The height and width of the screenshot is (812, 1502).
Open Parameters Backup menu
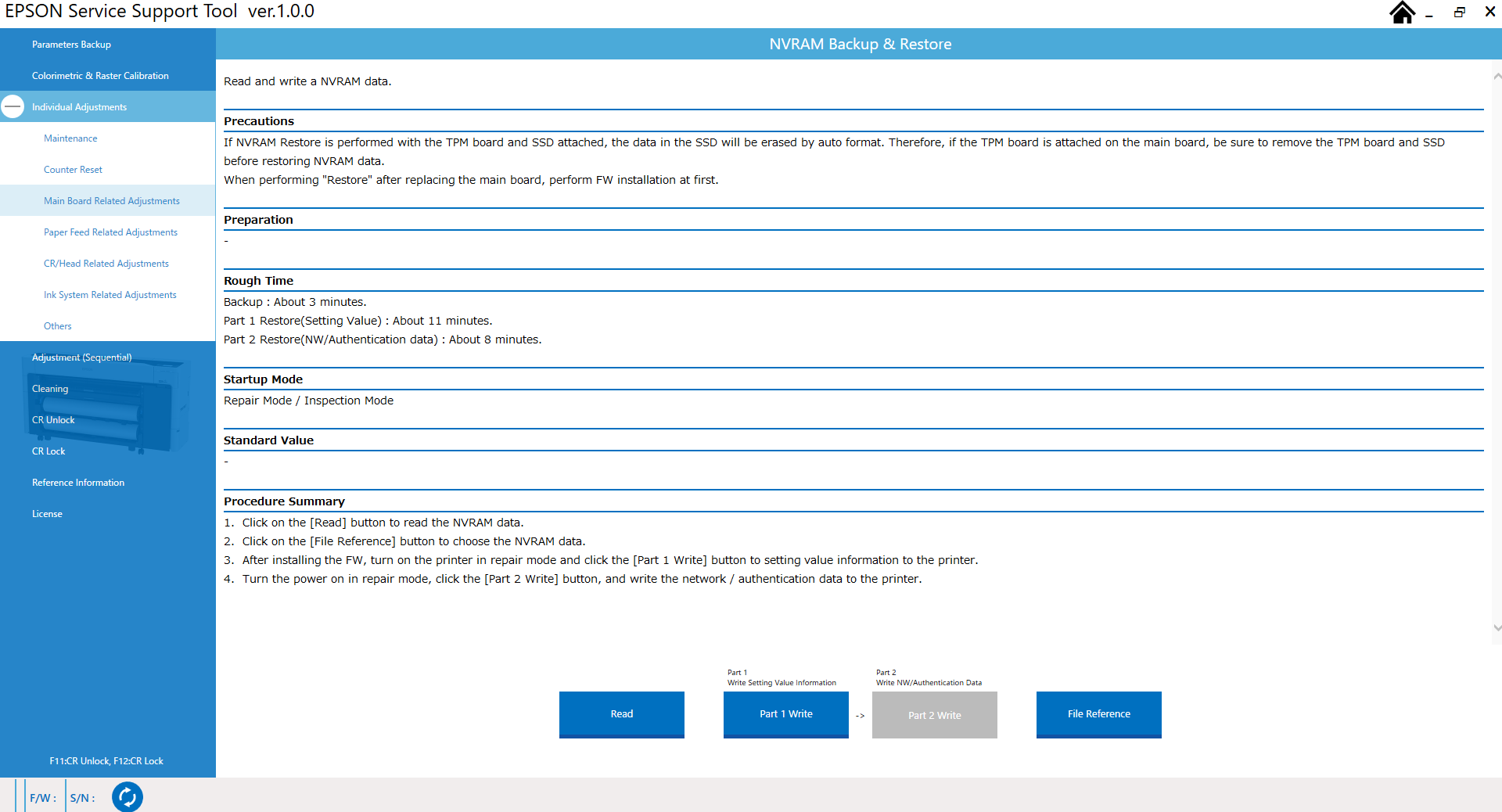click(108, 45)
